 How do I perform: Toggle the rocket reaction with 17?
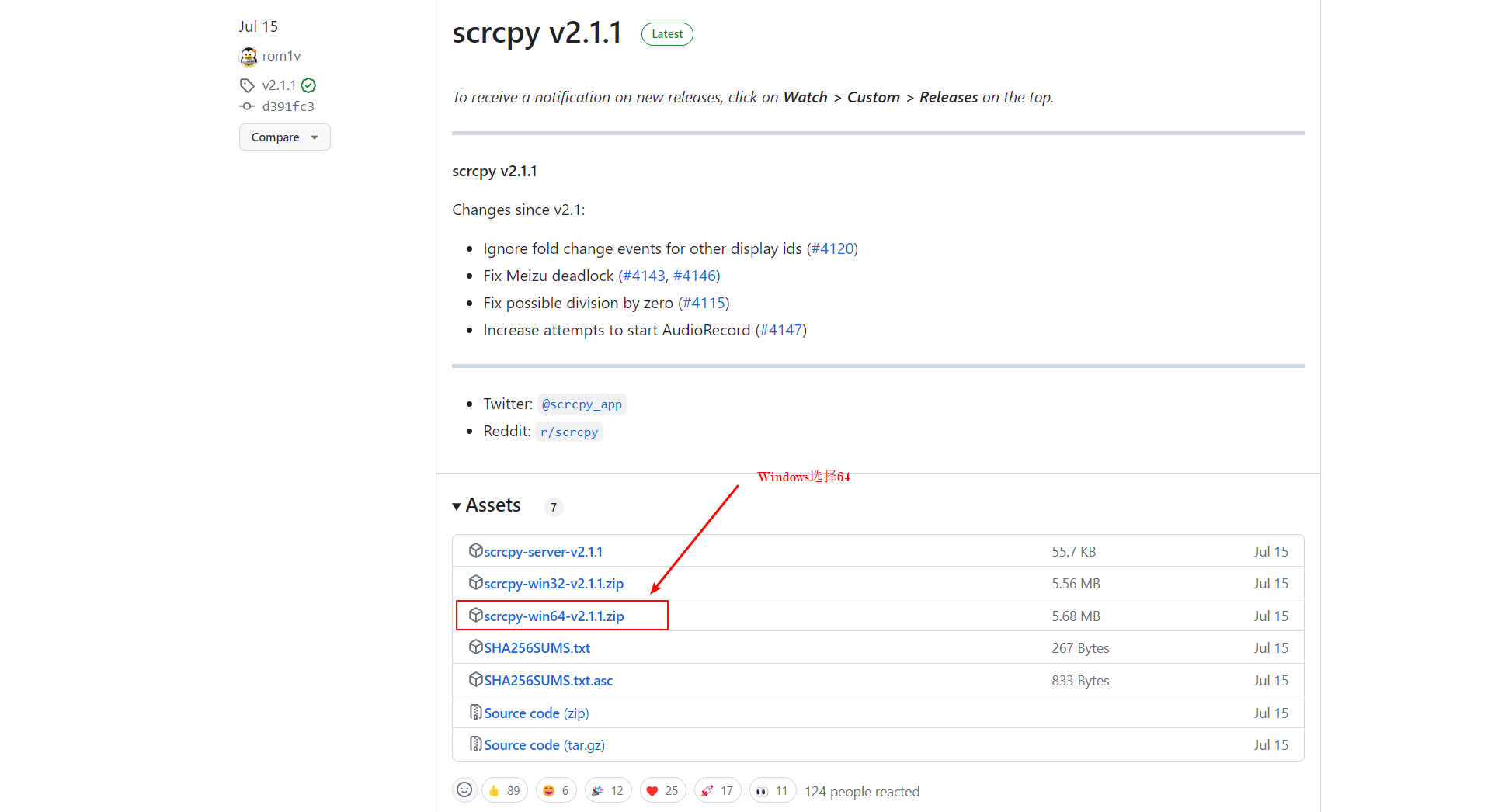pos(718,790)
